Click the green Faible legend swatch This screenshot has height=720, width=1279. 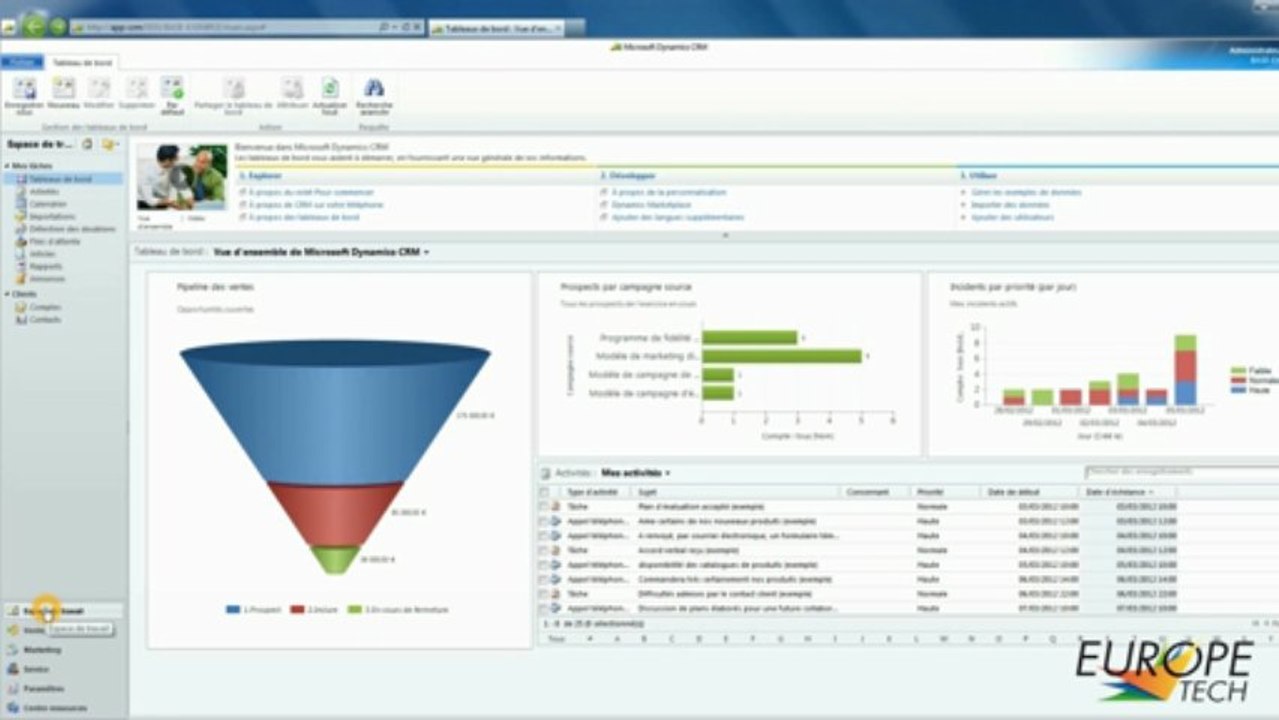pyautogui.click(x=1238, y=371)
